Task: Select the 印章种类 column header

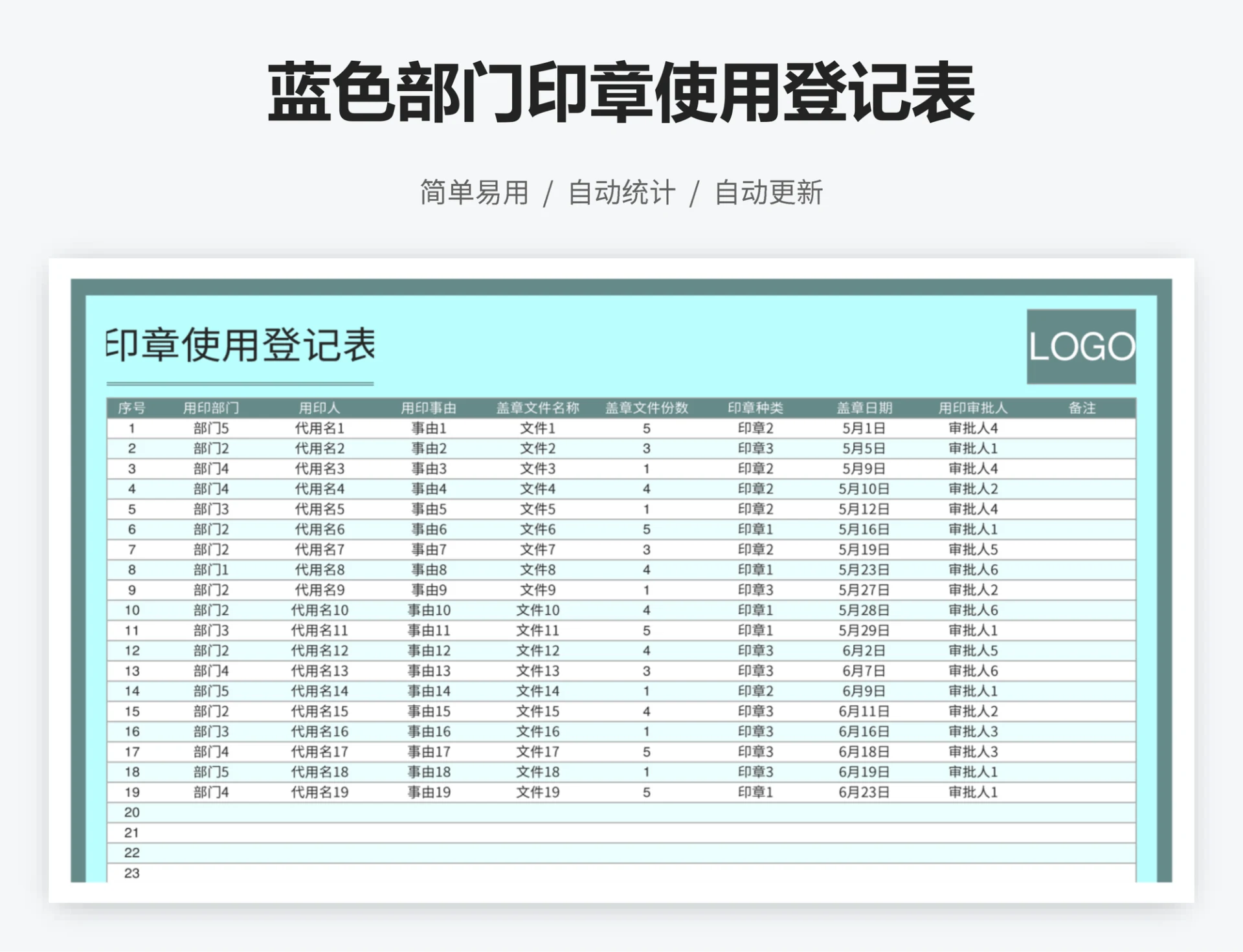Action: click(755, 408)
